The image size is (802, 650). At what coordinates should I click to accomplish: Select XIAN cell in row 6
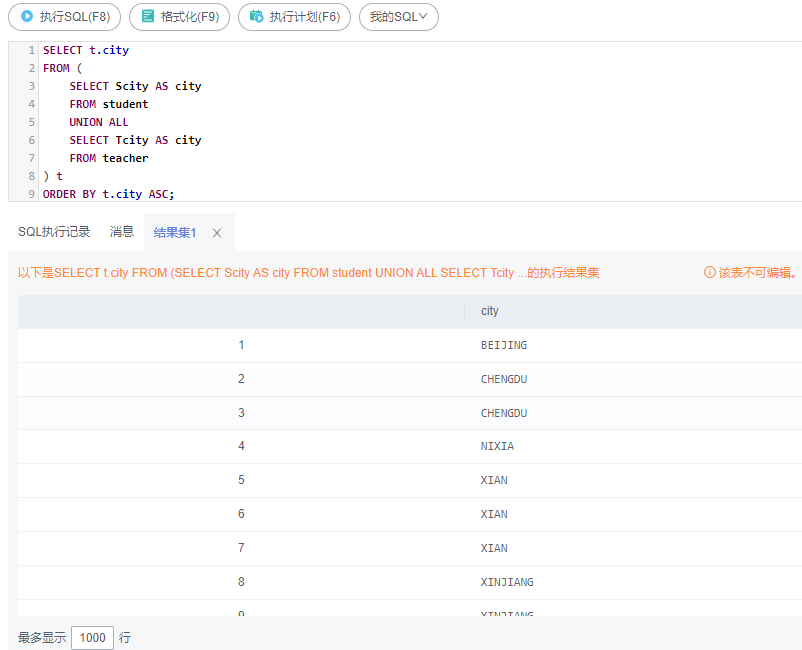tap(494, 514)
